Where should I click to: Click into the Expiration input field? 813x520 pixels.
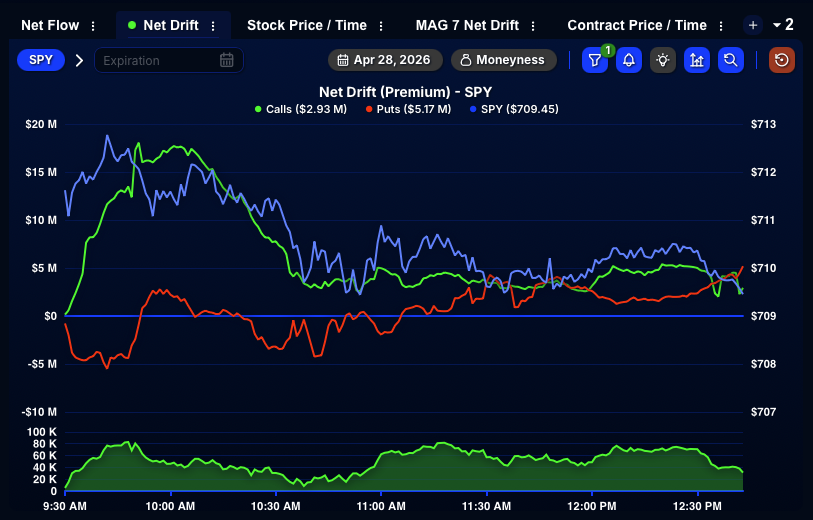(169, 60)
